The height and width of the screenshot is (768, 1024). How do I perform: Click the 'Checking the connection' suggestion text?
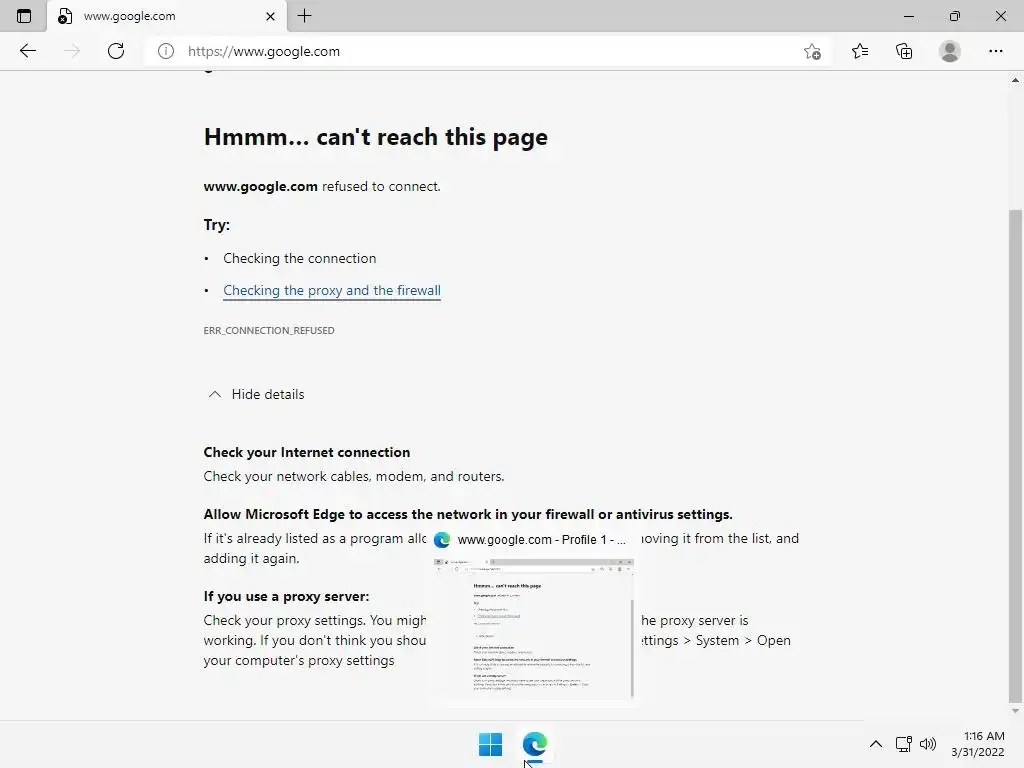pyautogui.click(x=300, y=259)
